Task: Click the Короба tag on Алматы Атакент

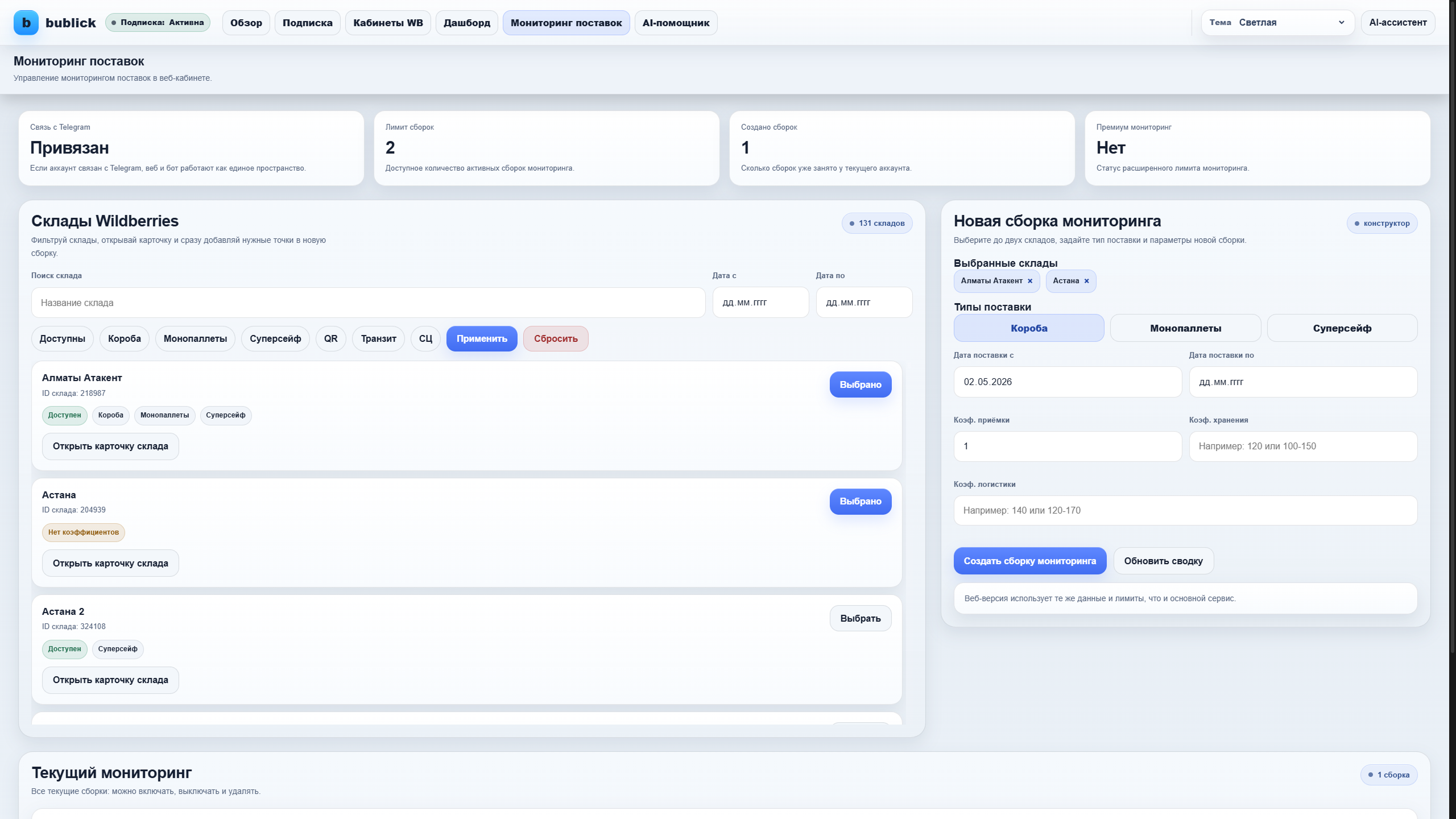Action: pyautogui.click(x=111, y=415)
